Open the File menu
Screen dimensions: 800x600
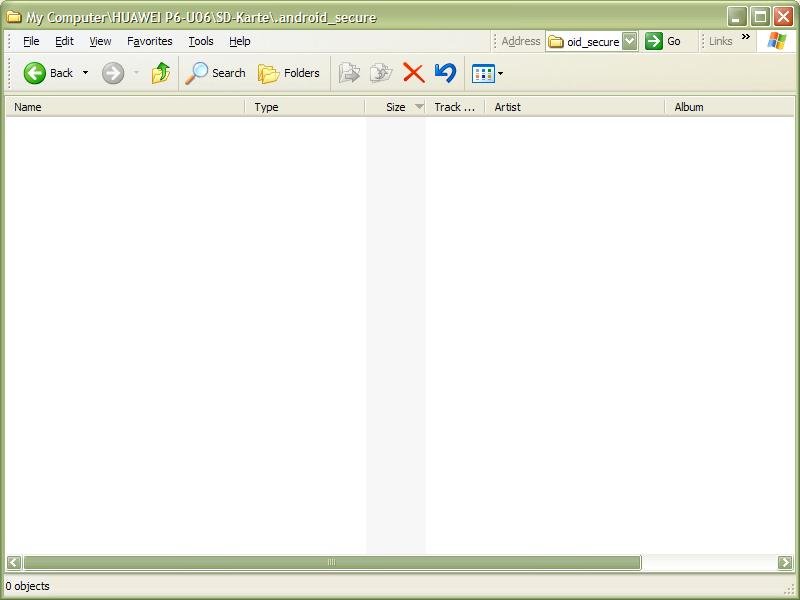31,41
